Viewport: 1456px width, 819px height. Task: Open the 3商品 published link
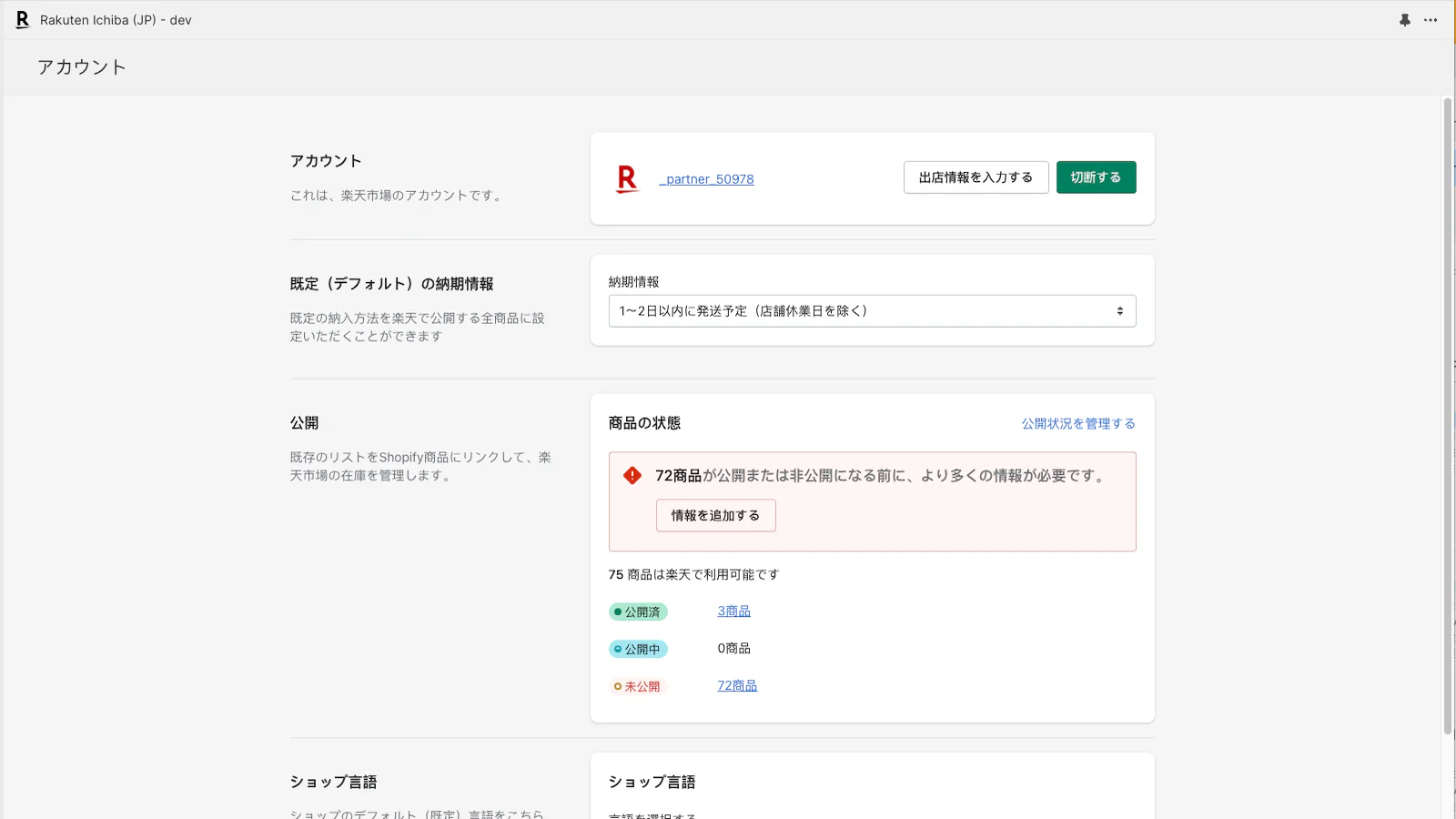point(734,612)
